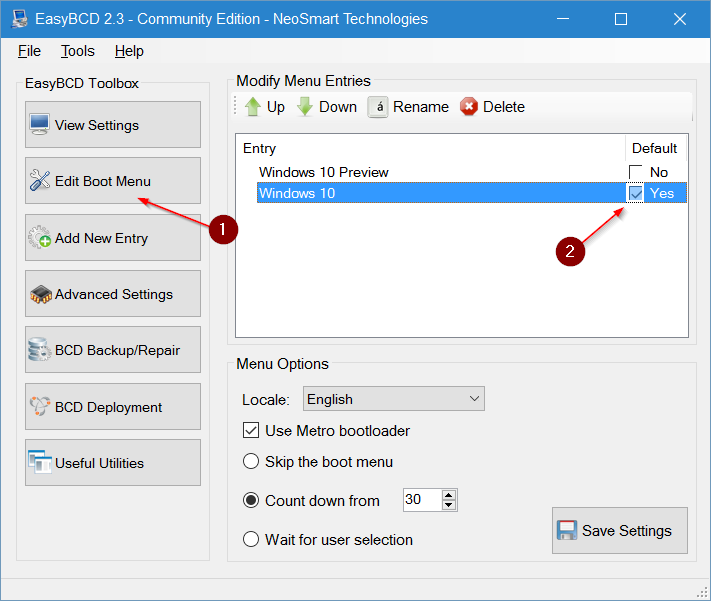The height and width of the screenshot is (601, 711).
Task: Click the EasyBCD app icon in title bar
Action: 19,19
